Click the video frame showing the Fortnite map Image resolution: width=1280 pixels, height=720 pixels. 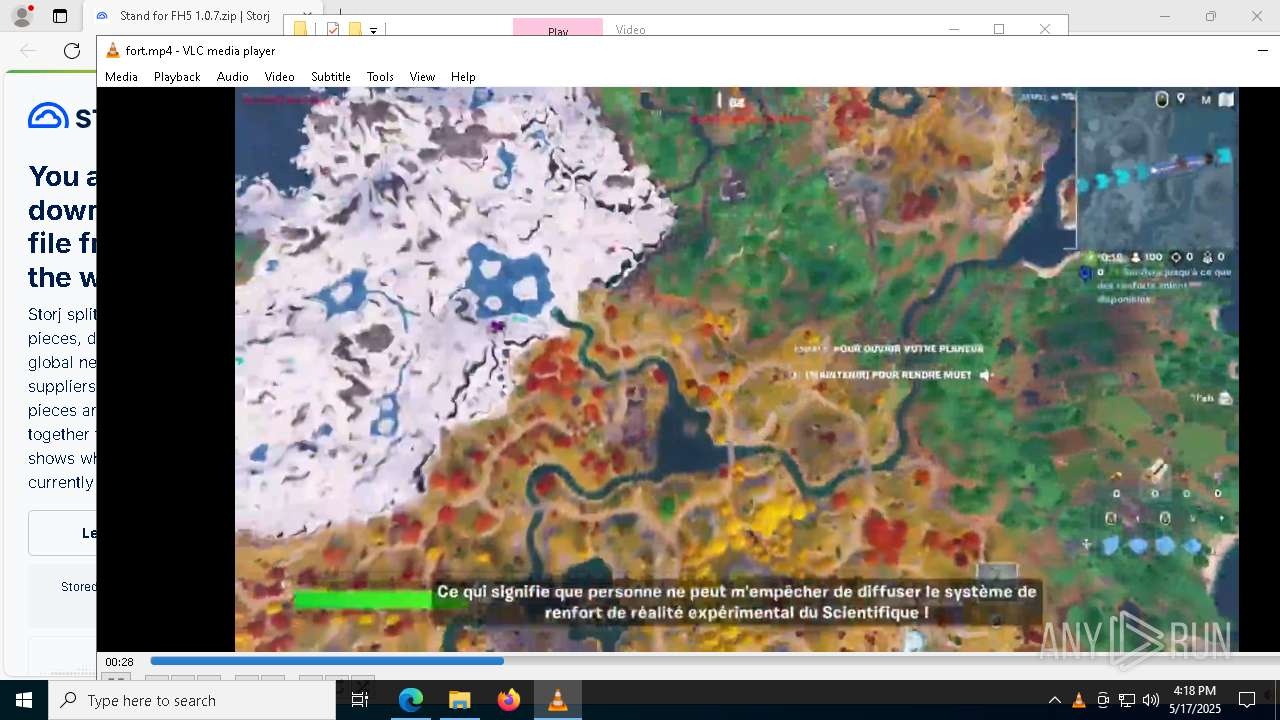point(737,369)
